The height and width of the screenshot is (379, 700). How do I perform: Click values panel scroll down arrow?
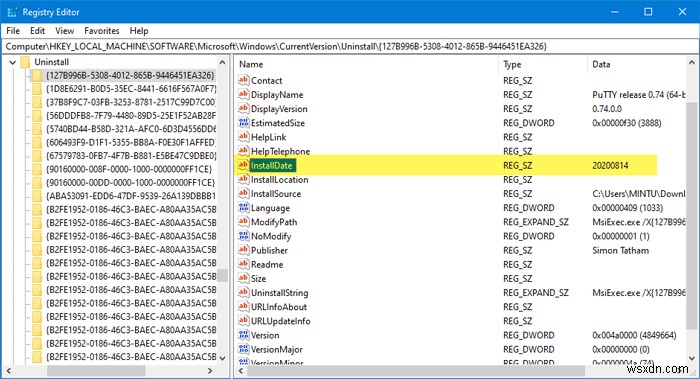692,358
